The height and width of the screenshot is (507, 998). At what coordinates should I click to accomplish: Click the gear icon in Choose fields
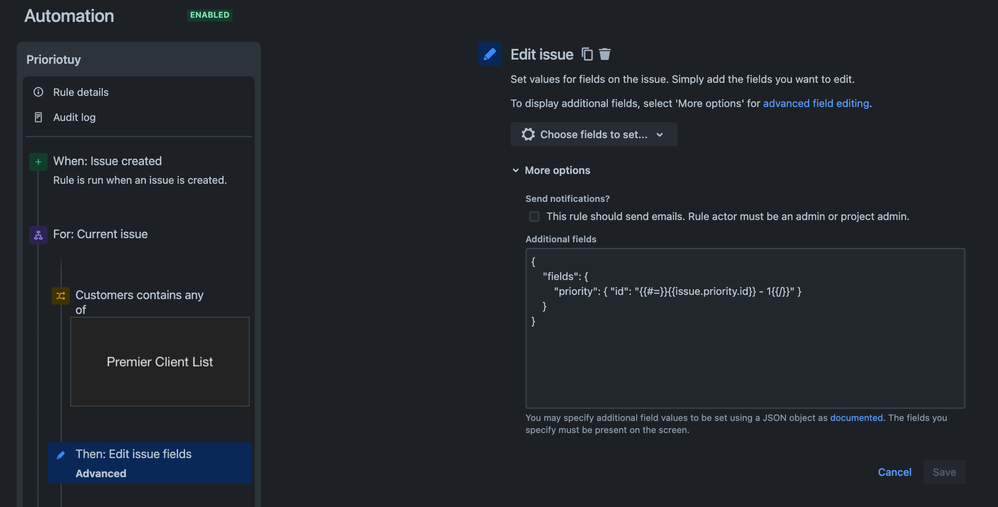[x=528, y=134]
